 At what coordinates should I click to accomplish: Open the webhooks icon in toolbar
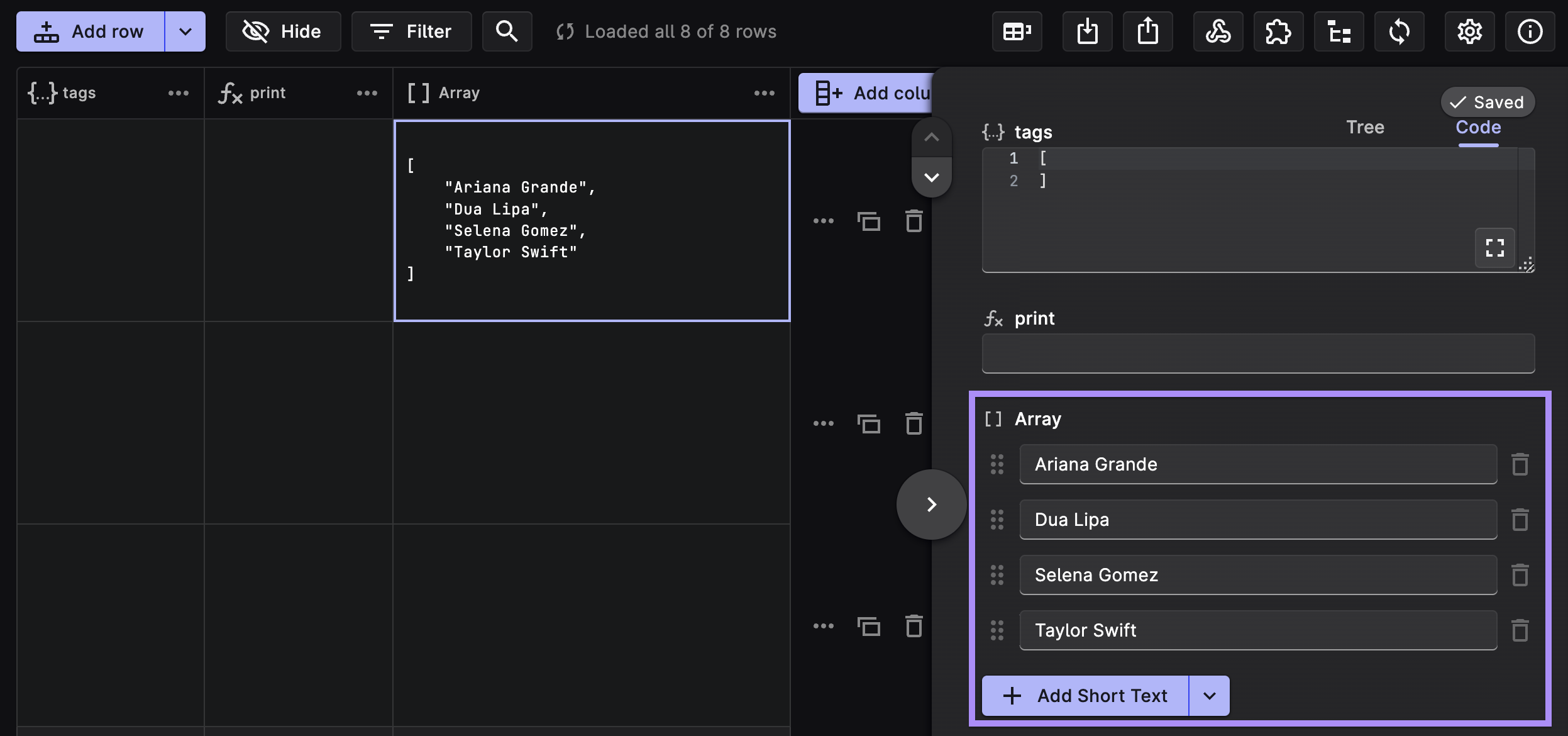[x=1218, y=31]
